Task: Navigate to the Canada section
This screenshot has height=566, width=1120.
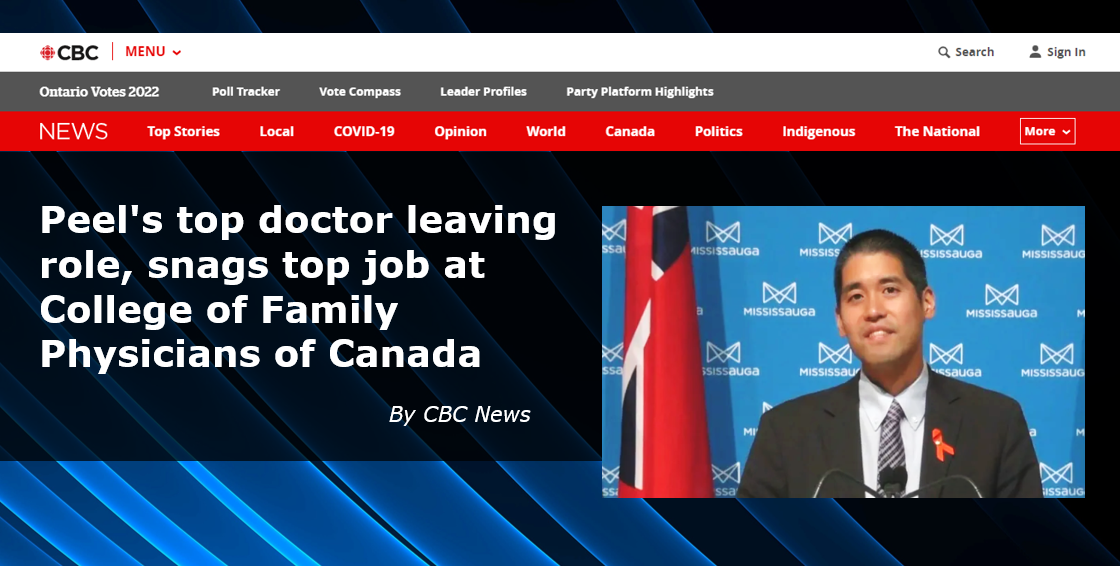Action: point(630,131)
